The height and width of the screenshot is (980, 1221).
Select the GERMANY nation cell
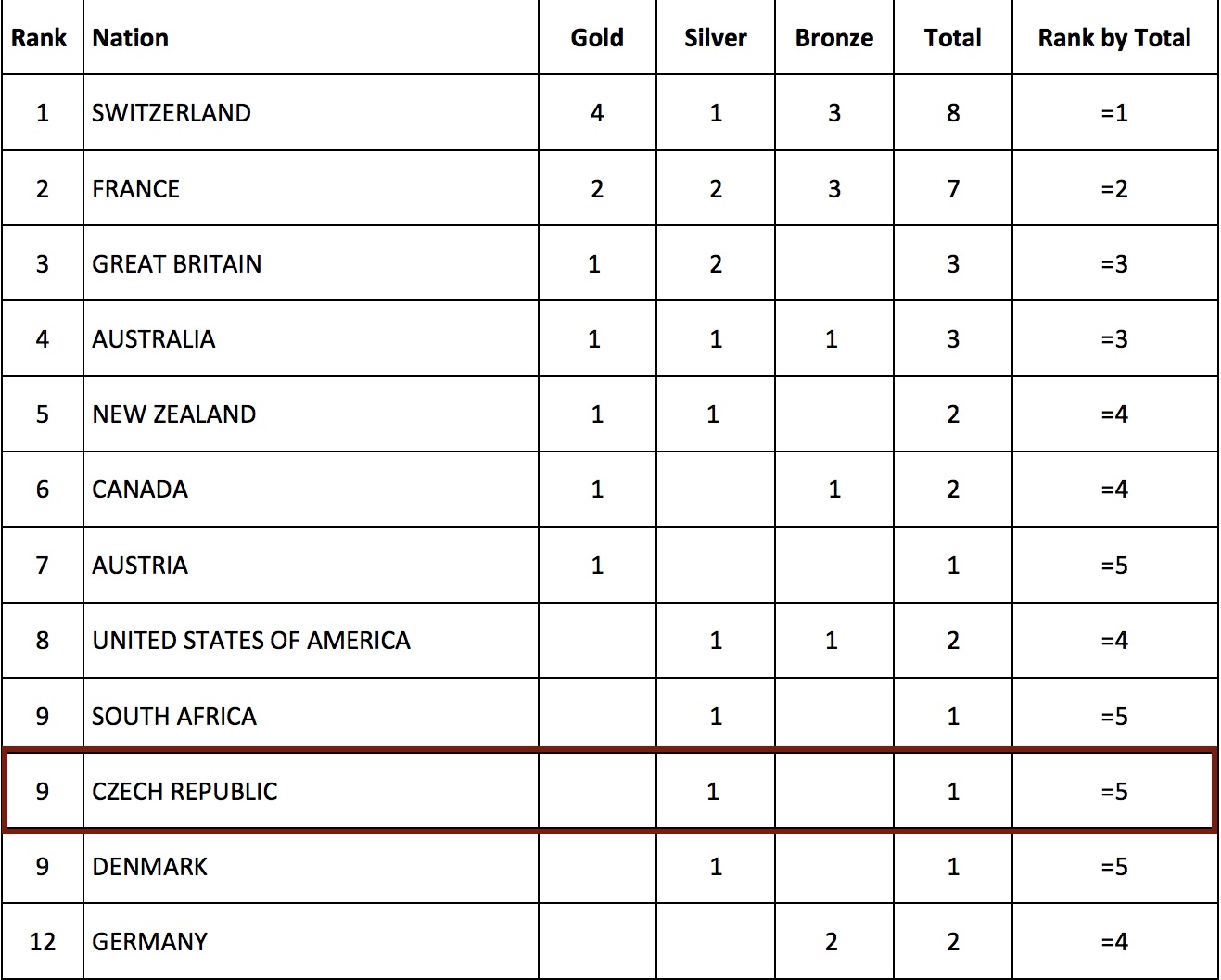(x=311, y=942)
